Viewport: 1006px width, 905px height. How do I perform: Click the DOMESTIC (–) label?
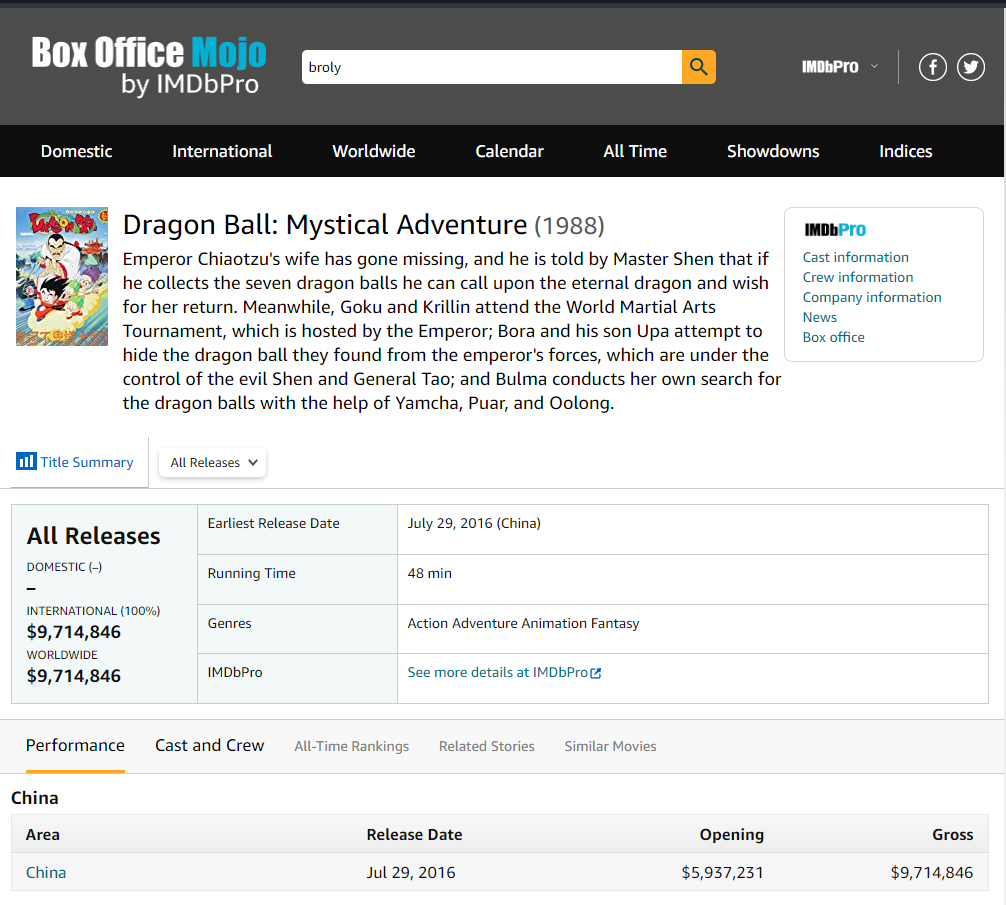[x=64, y=567]
